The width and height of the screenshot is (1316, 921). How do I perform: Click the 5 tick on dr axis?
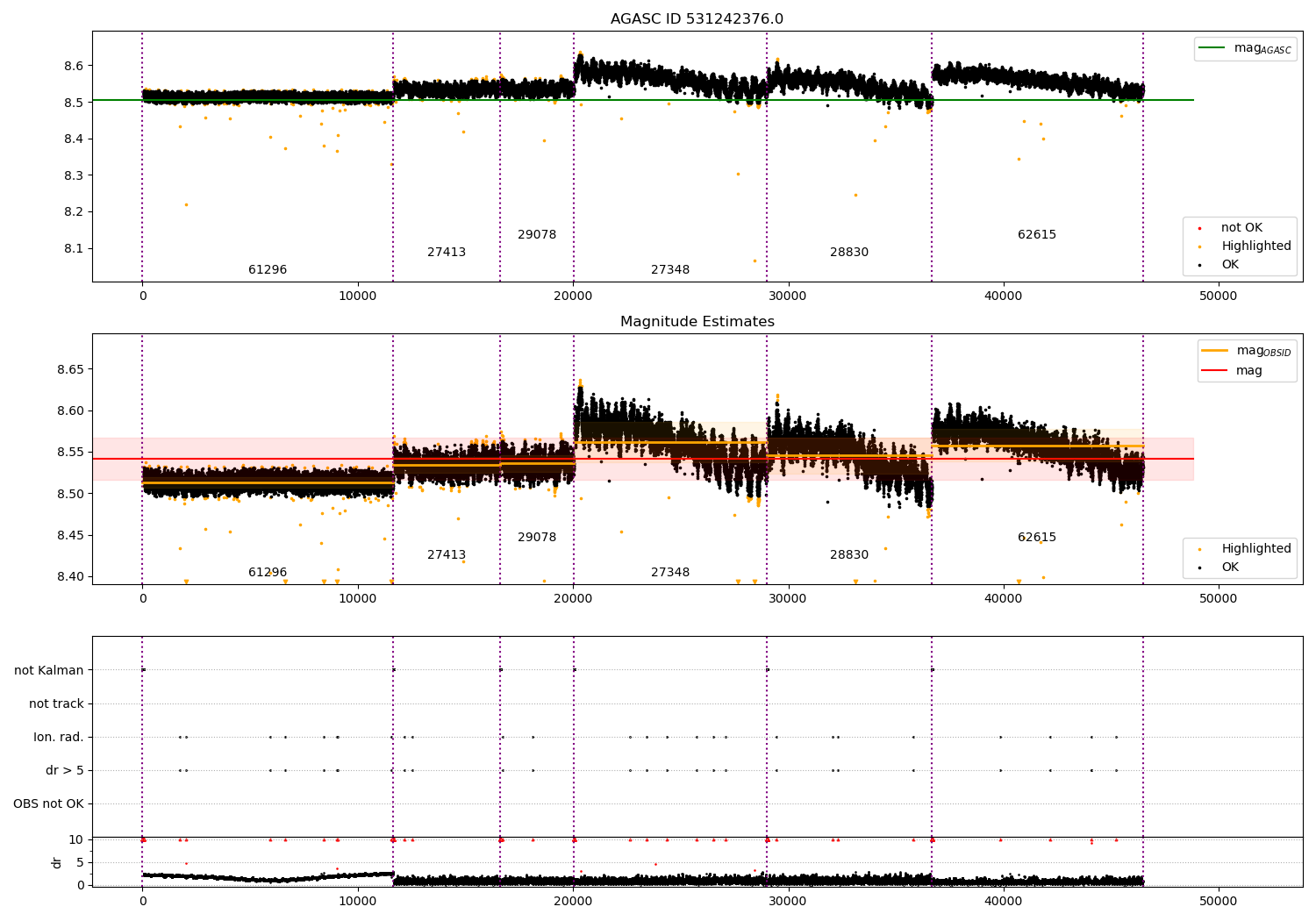pyautogui.click(x=80, y=863)
